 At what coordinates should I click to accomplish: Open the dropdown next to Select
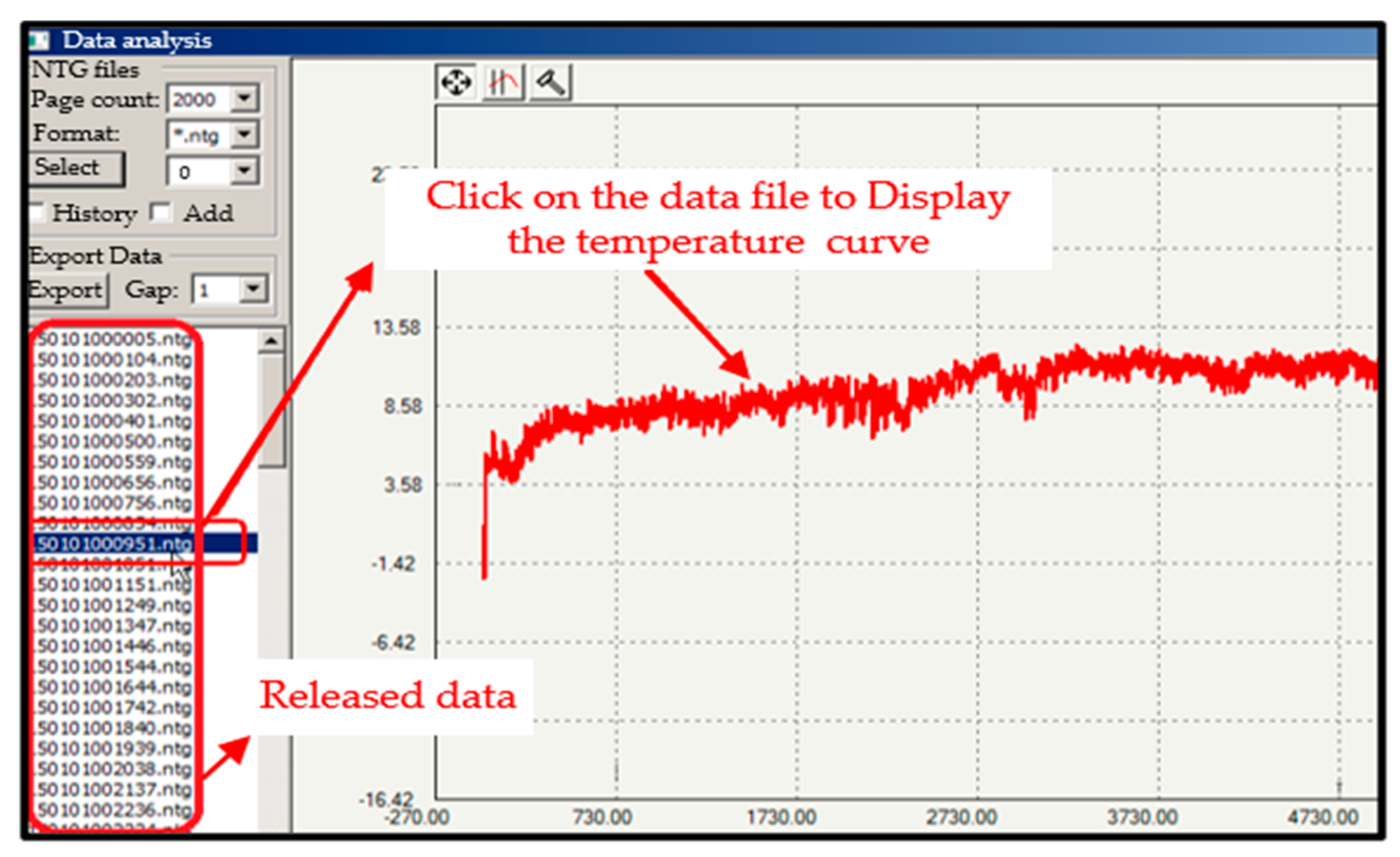[245, 170]
